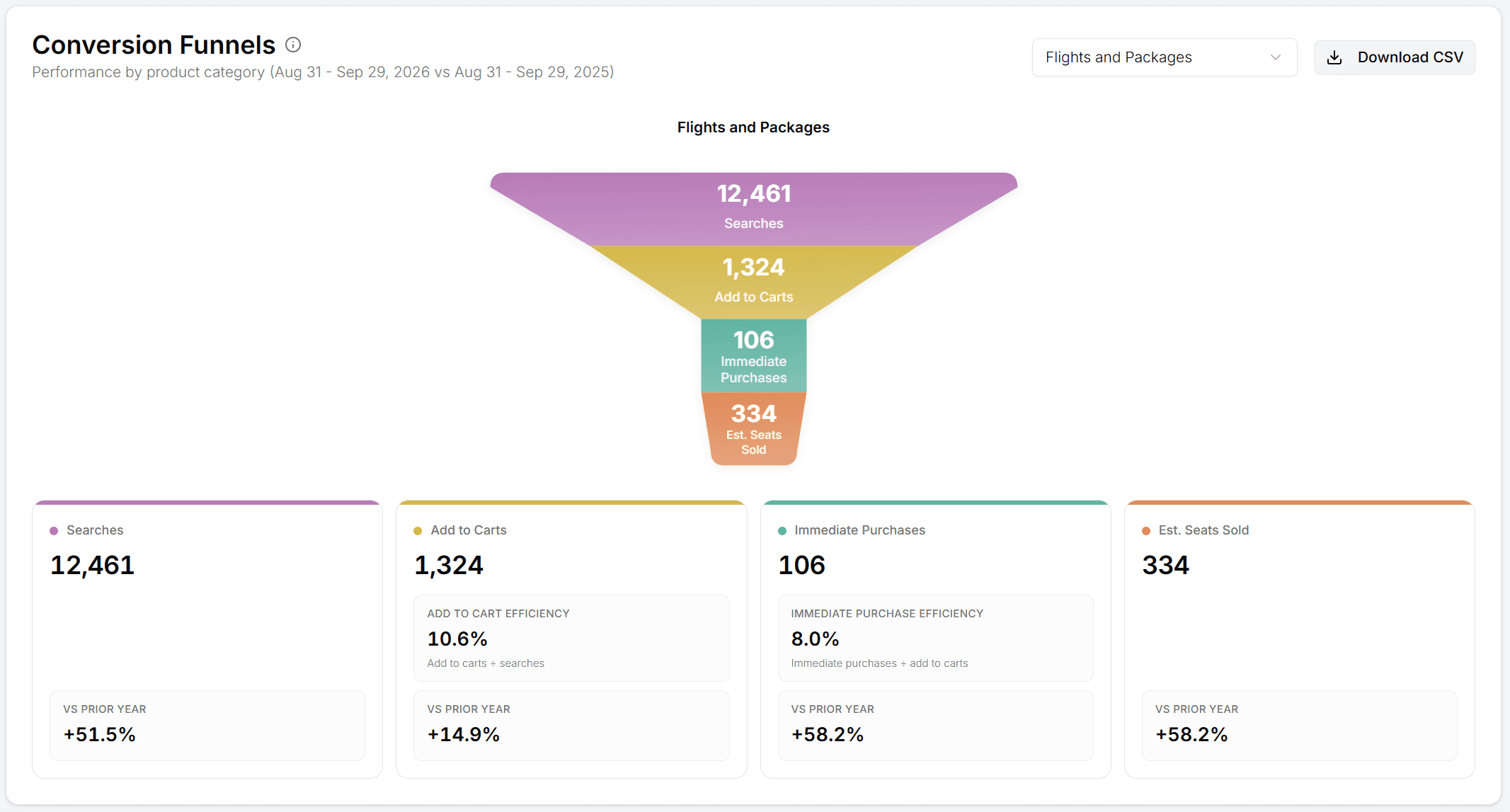
Task: Click the performance date range subtitle
Action: [x=323, y=72]
